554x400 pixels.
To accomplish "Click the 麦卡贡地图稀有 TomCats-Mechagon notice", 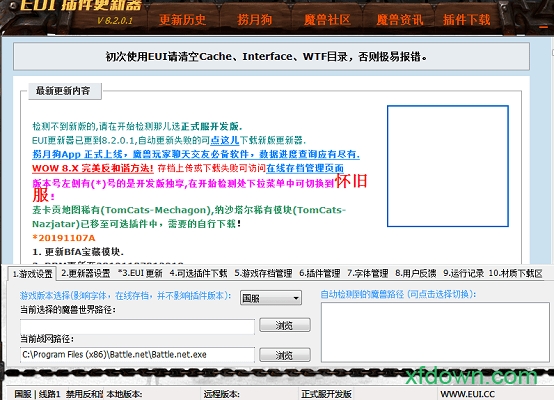I will [189, 217].
